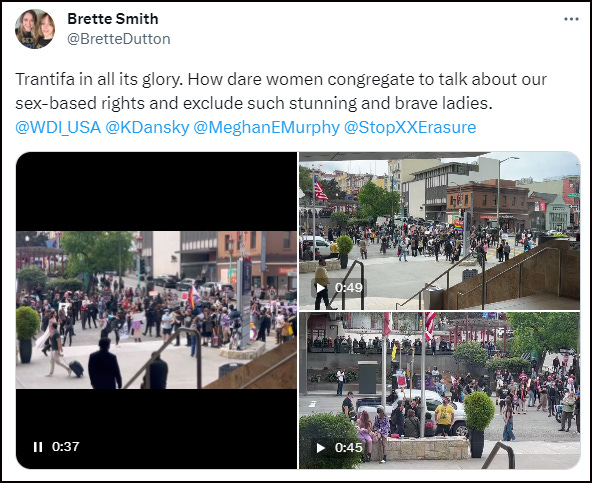Click the Brette Smith display name
The height and width of the screenshot is (483, 592).
pos(113,19)
